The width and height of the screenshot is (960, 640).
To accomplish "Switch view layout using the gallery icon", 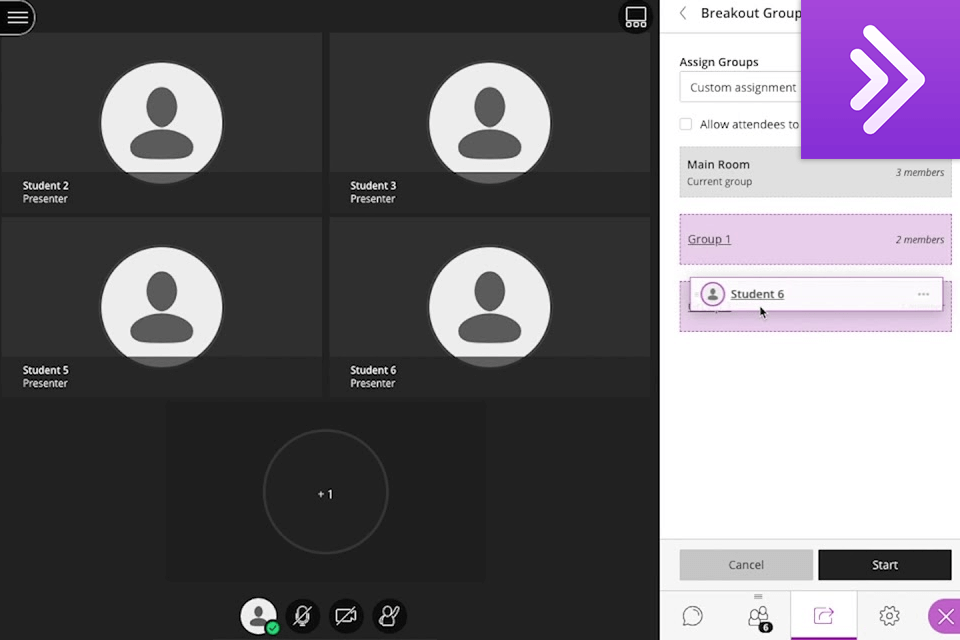I will pos(636,17).
